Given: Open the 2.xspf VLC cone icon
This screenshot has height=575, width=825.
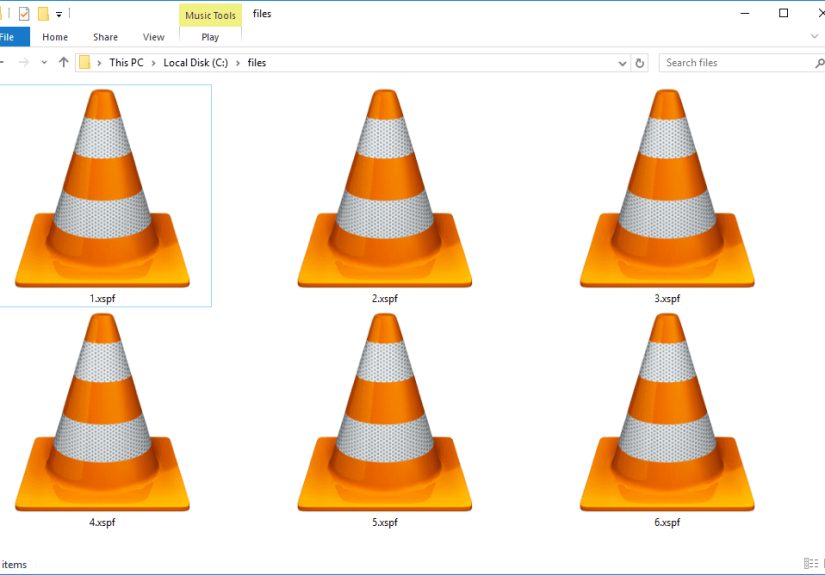Looking at the screenshot, I should click(385, 188).
